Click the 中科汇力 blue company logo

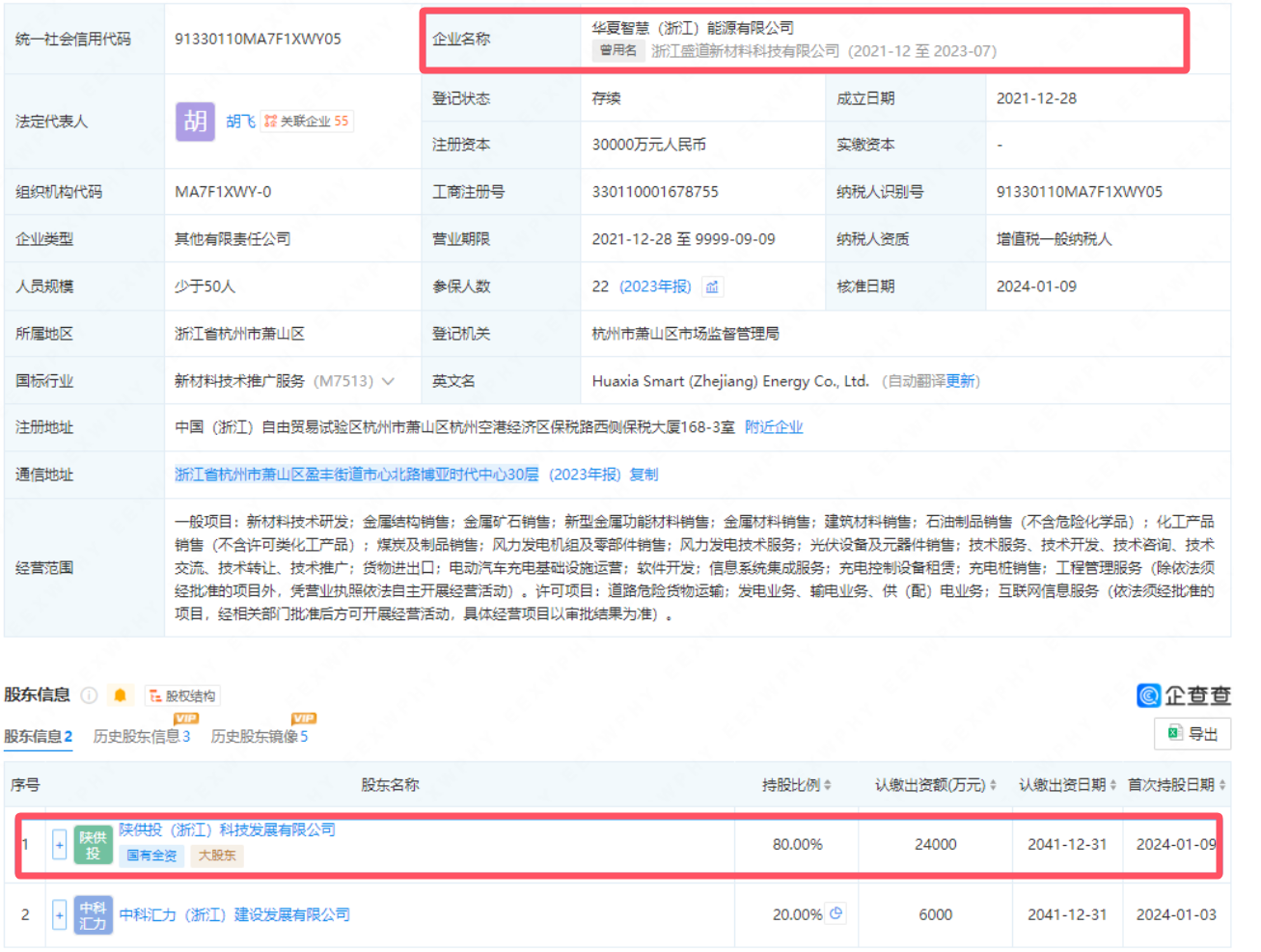click(x=93, y=915)
